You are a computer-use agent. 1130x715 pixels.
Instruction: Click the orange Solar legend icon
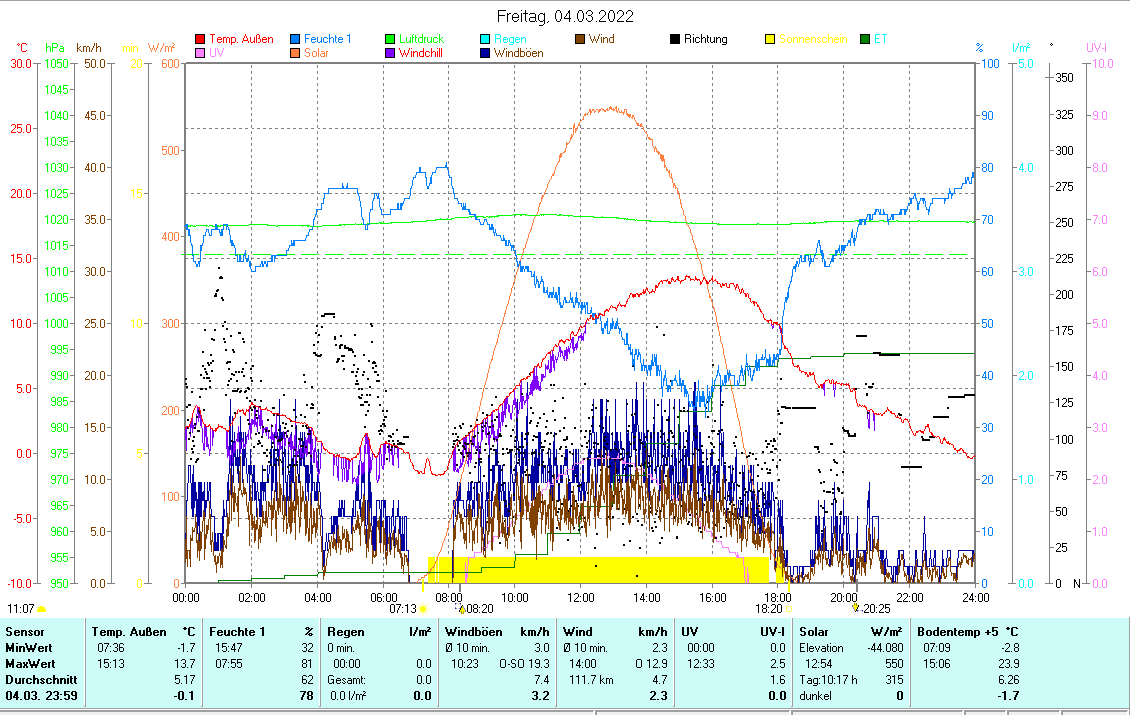pos(297,53)
